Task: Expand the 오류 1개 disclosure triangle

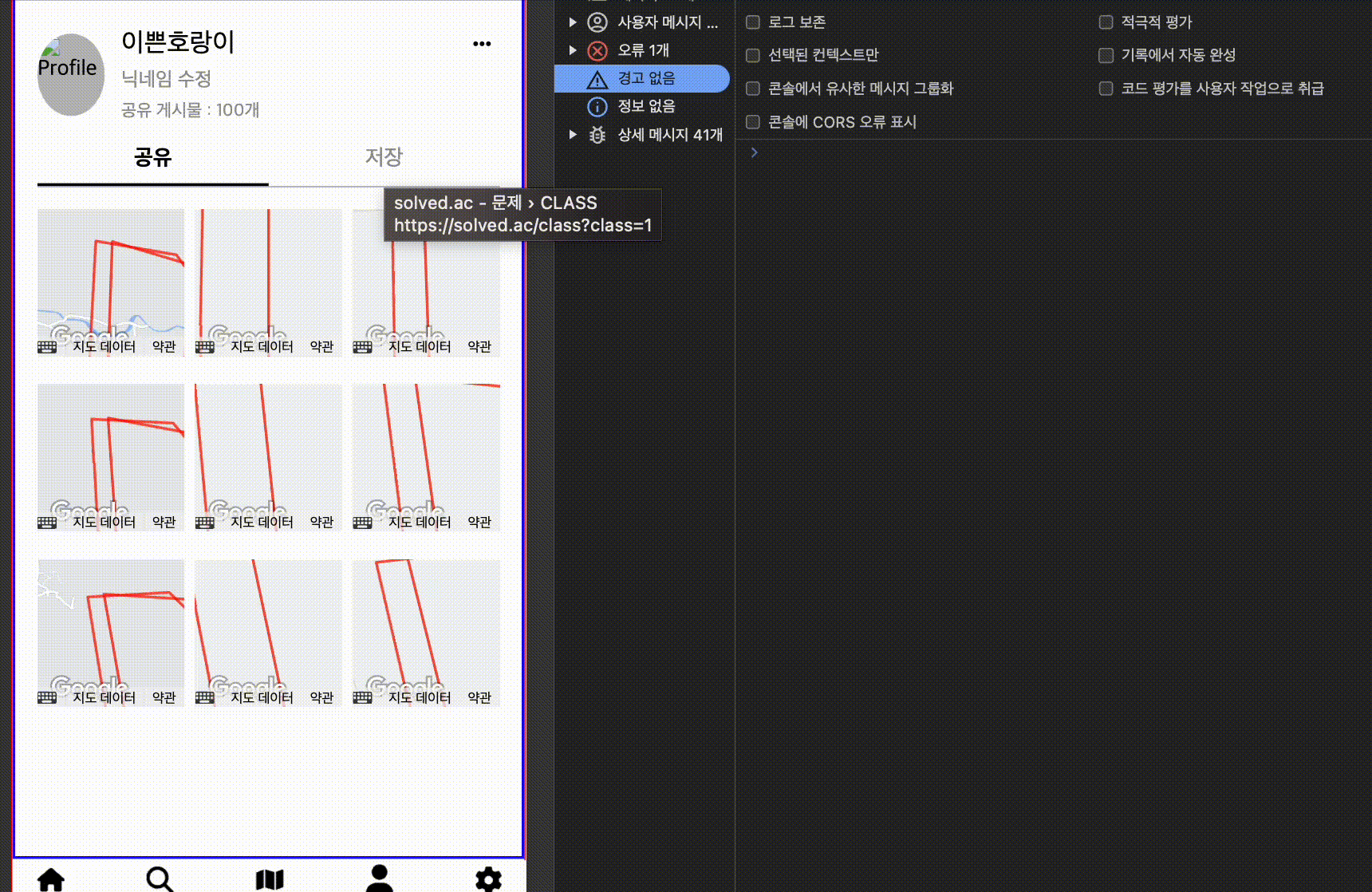Action: pyautogui.click(x=573, y=50)
